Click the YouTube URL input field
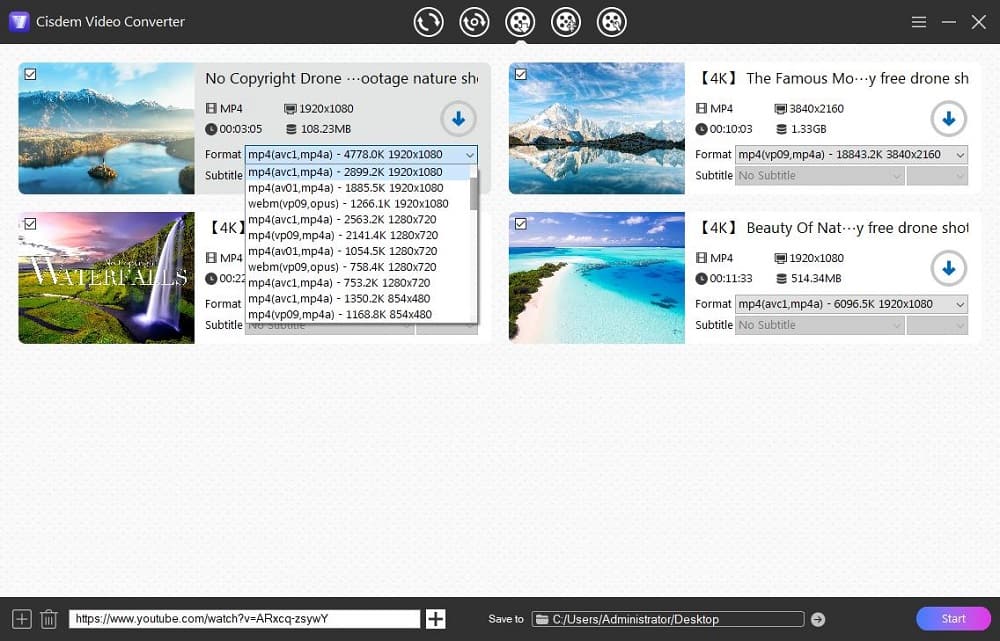 [x=245, y=619]
